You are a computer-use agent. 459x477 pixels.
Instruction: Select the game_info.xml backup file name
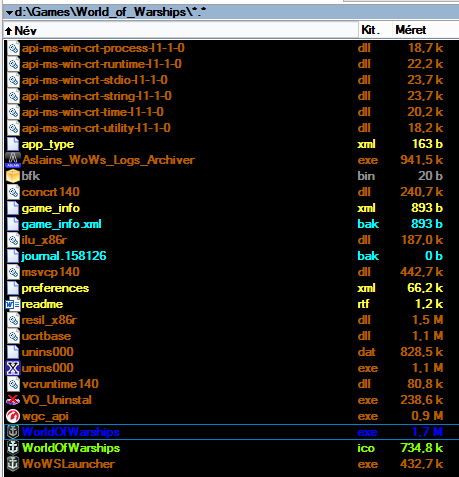coord(61,225)
